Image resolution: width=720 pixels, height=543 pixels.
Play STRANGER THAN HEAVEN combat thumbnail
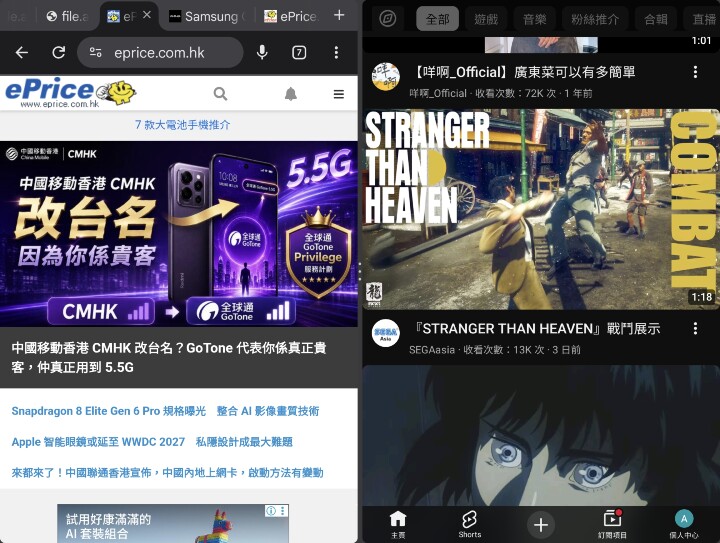(541, 209)
